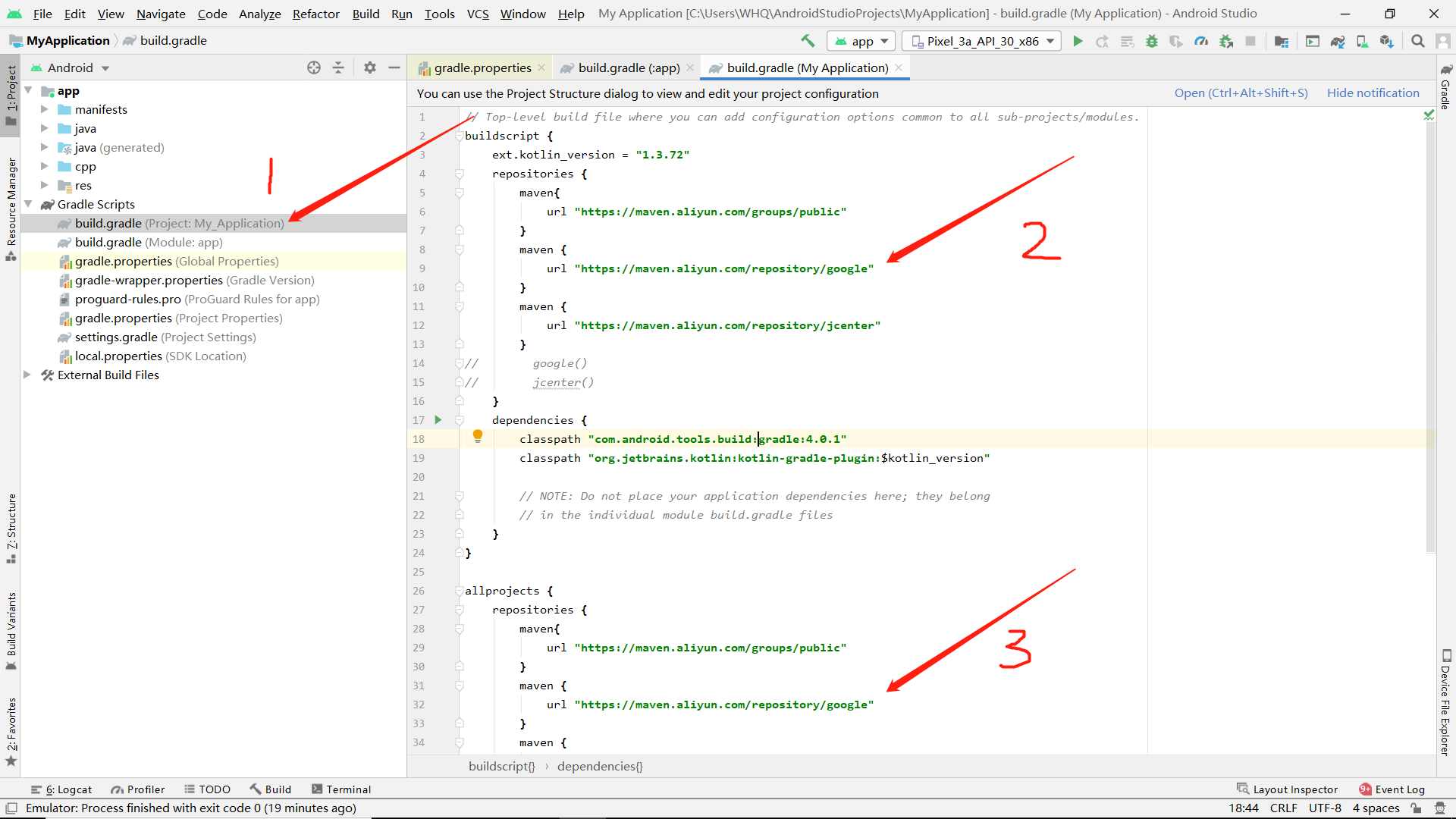Open the Gradle panel on the right edge
Viewport: 1456px width, 819px height.
tap(1445, 91)
